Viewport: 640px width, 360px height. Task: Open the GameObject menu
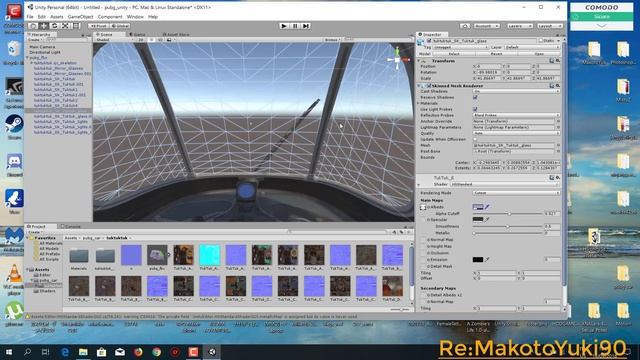coord(80,17)
